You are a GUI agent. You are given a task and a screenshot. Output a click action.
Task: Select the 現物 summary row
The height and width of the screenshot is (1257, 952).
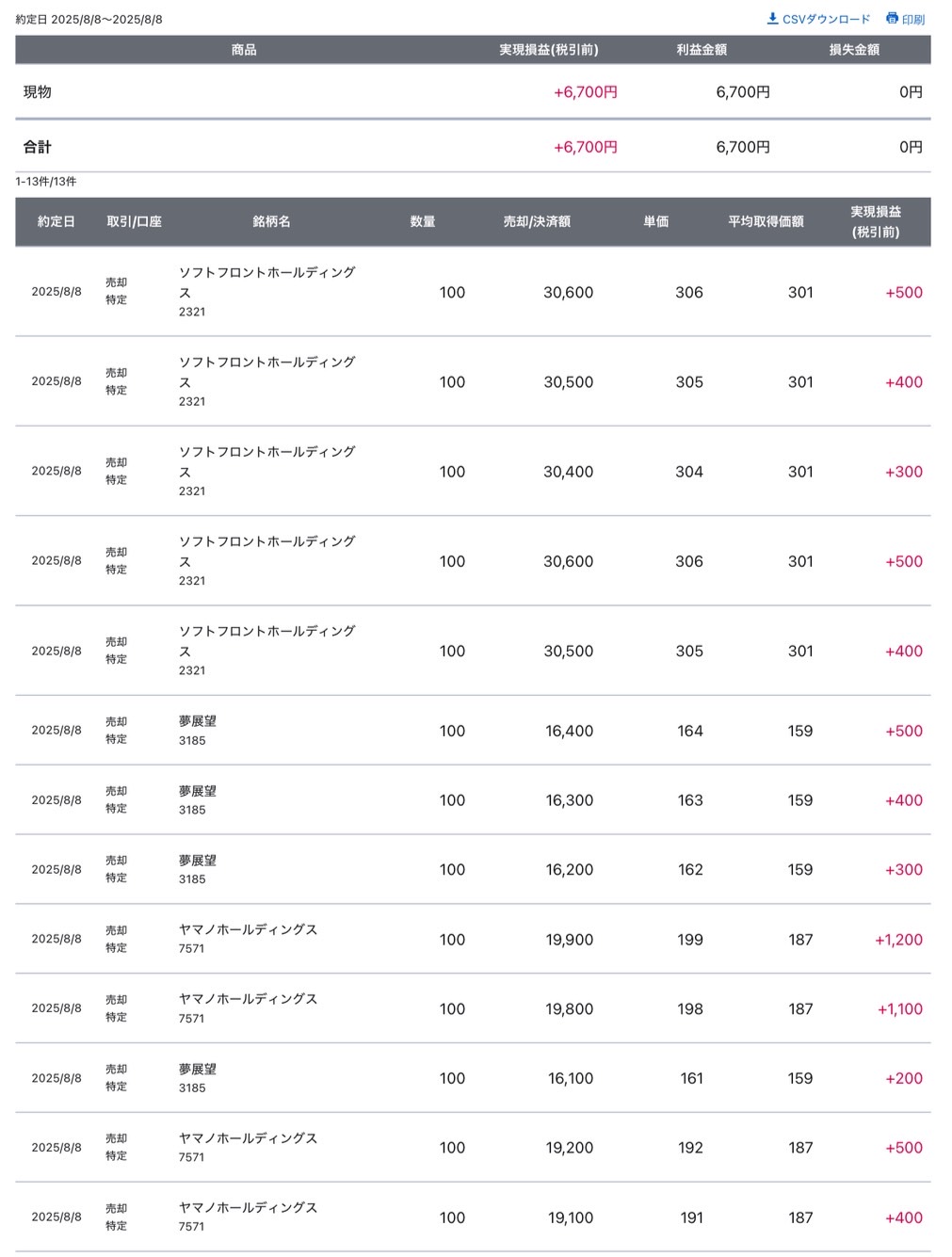473,92
